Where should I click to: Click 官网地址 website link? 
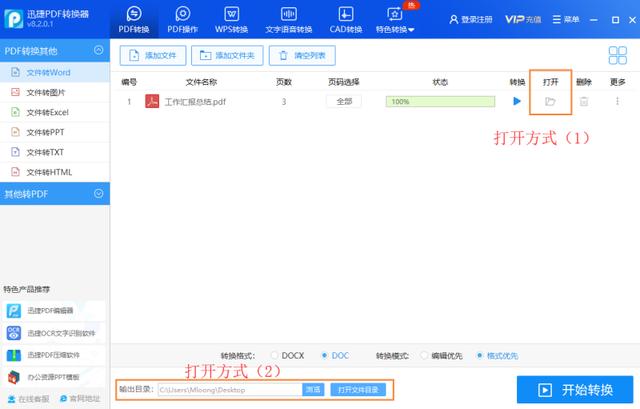coord(80,399)
